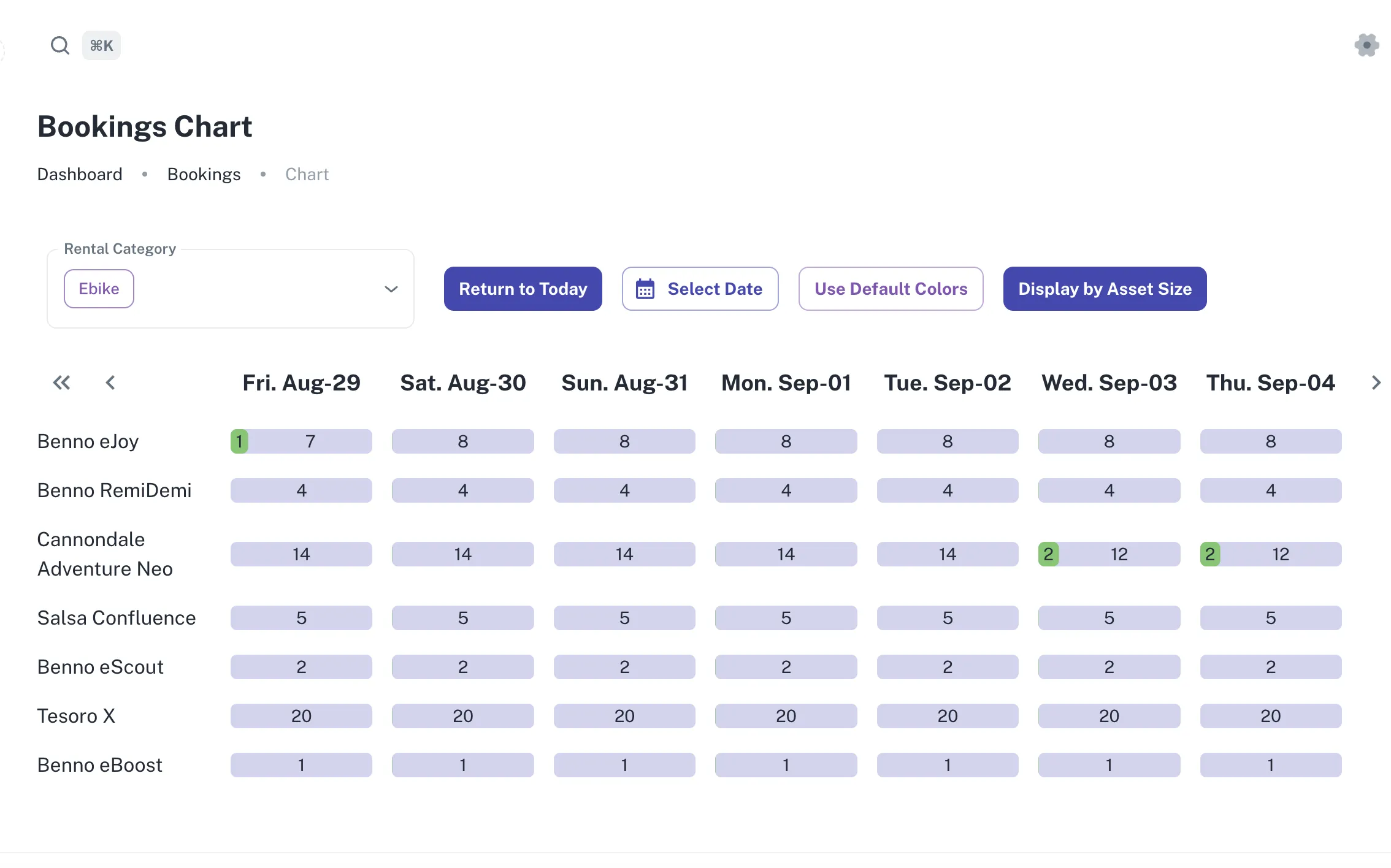
Task: Open the search with the magnifier icon
Action: [x=59, y=45]
